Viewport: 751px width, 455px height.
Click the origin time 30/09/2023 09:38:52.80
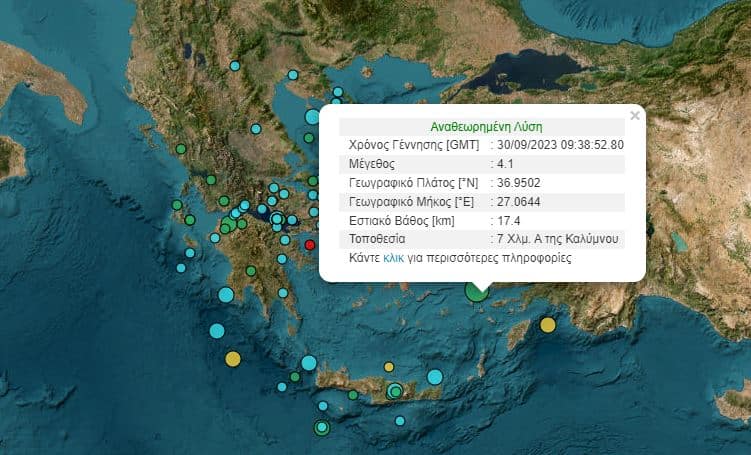(560, 145)
